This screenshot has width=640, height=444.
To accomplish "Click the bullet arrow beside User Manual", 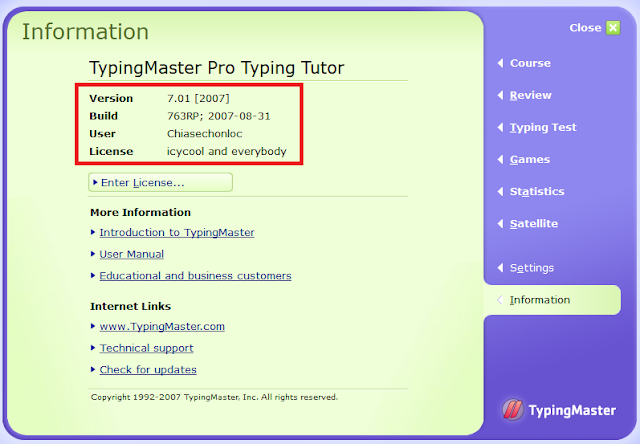I will (93, 254).
